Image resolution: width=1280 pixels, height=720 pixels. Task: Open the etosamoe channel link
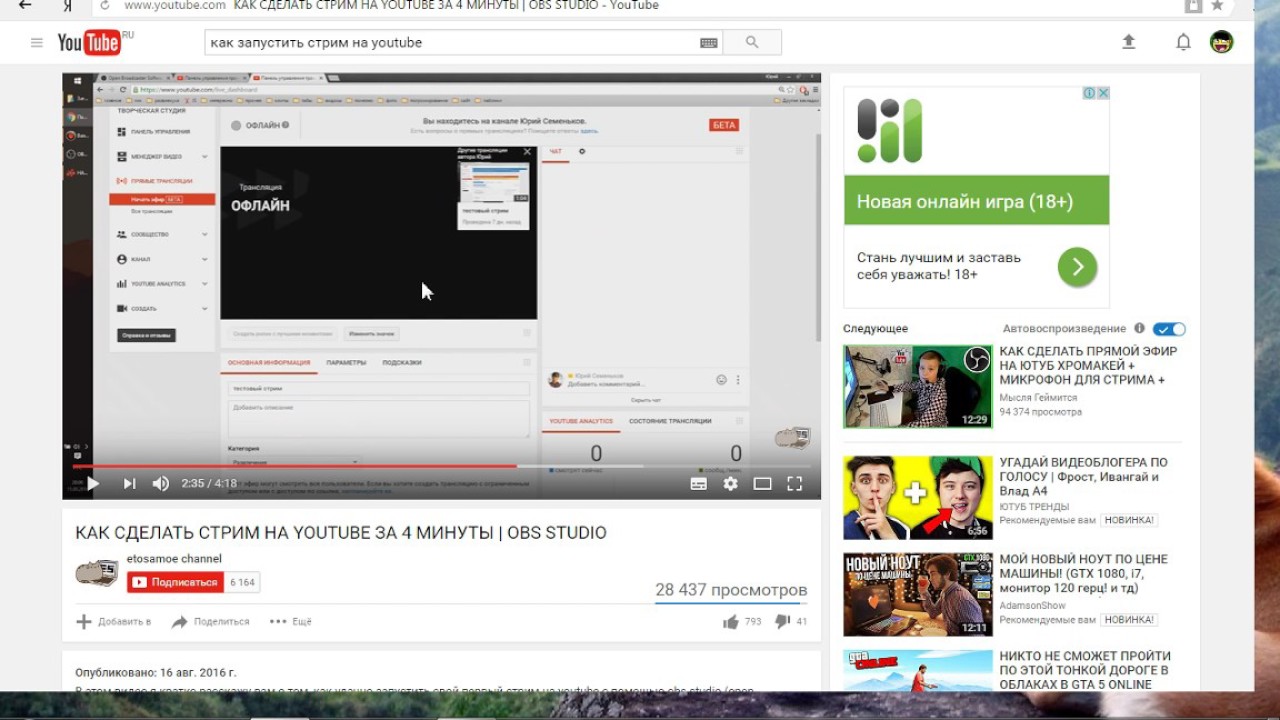(174, 559)
